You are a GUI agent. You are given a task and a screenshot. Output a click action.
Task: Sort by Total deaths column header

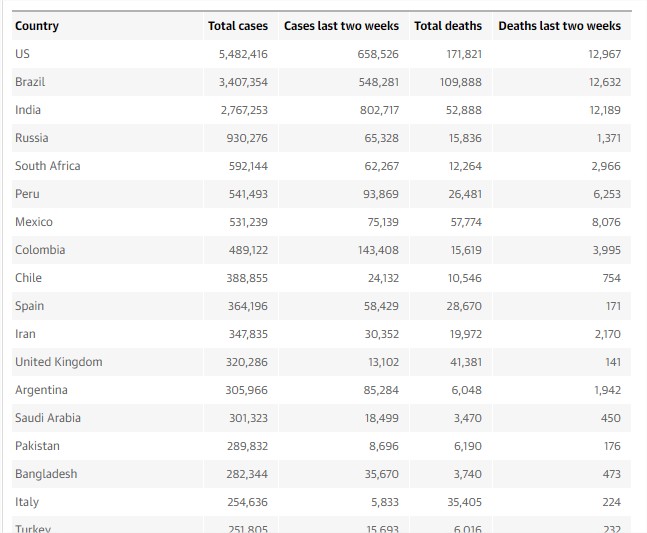click(x=448, y=26)
